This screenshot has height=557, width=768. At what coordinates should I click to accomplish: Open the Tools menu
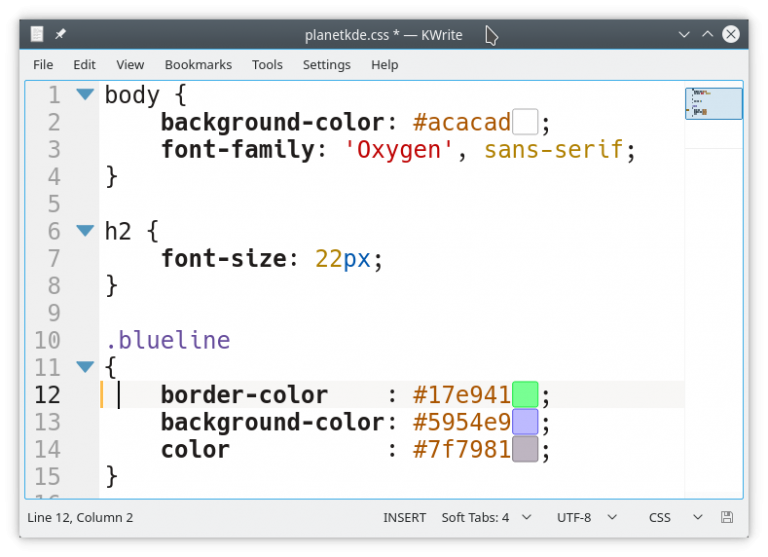click(x=267, y=64)
